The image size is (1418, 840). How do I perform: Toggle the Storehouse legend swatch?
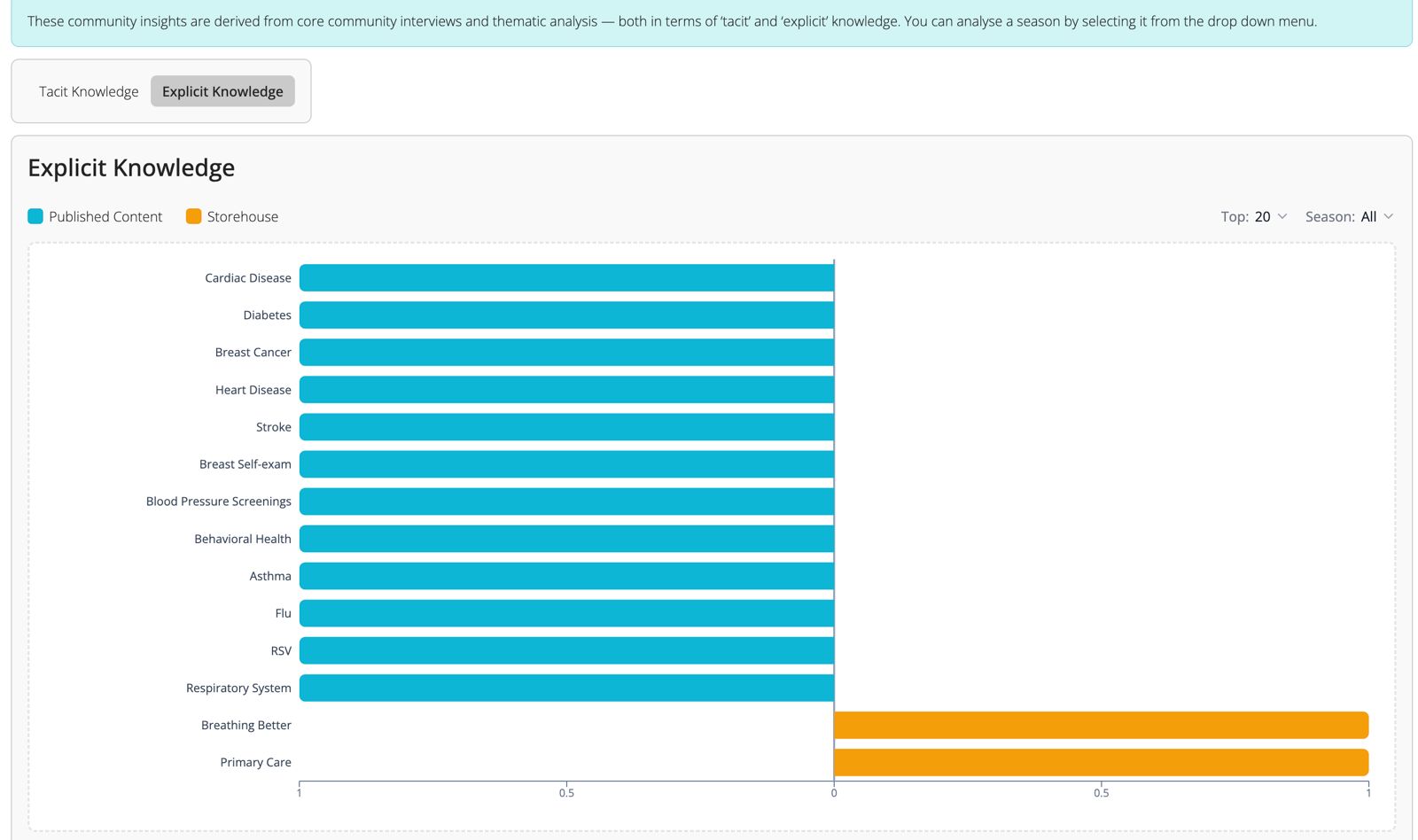coord(193,216)
